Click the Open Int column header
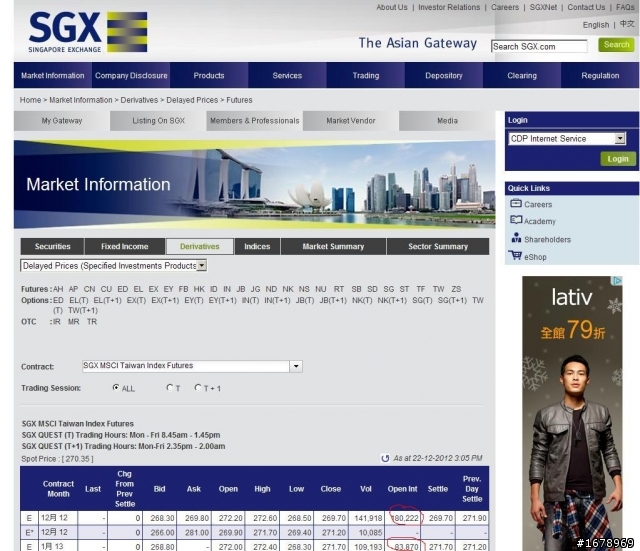The width and height of the screenshot is (640, 551). 402,489
